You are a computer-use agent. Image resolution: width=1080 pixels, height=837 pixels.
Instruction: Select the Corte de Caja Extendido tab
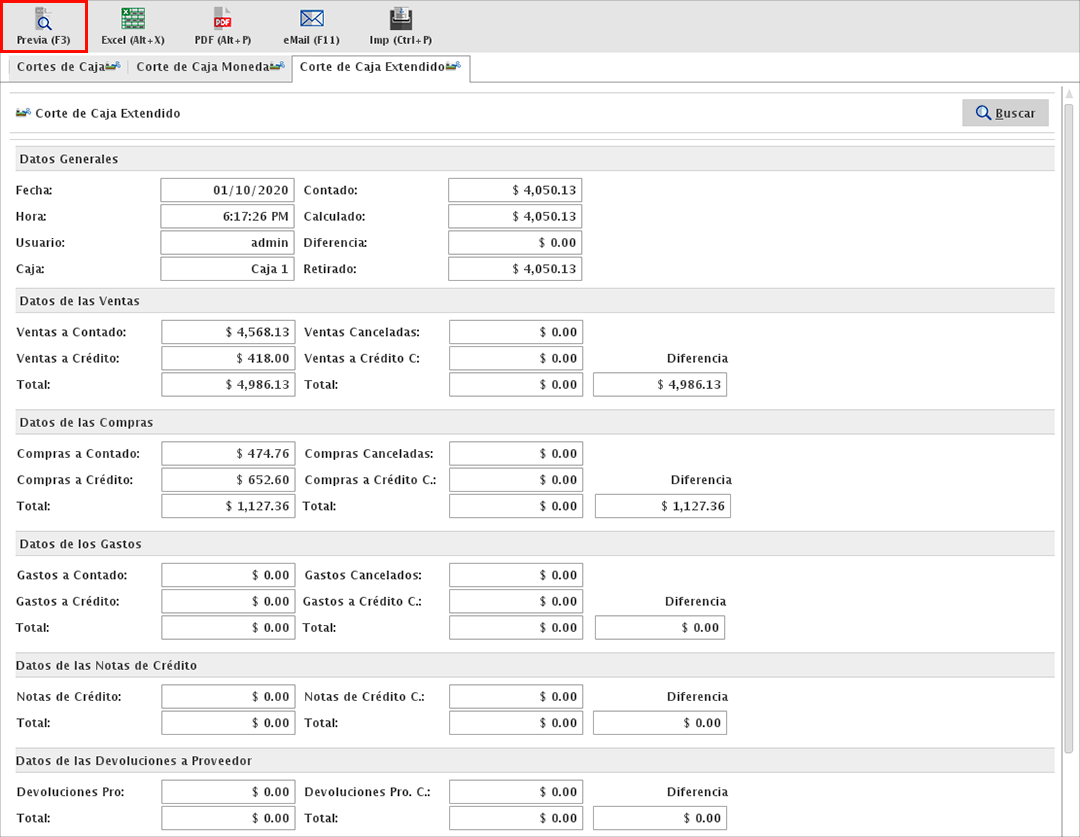pos(380,67)
